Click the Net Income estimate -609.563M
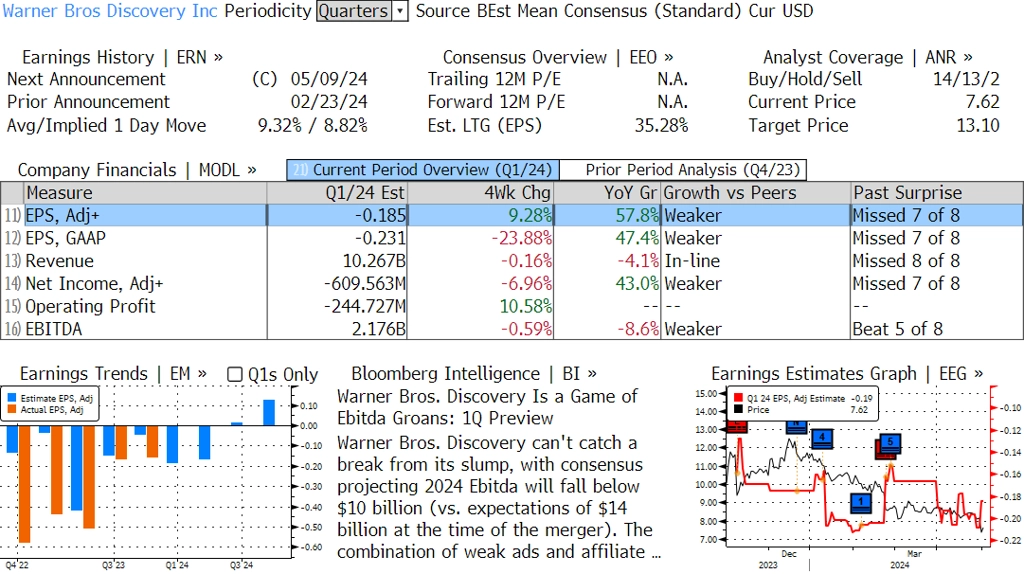Screen dimensions: 1024x574 tap(365, 284)
